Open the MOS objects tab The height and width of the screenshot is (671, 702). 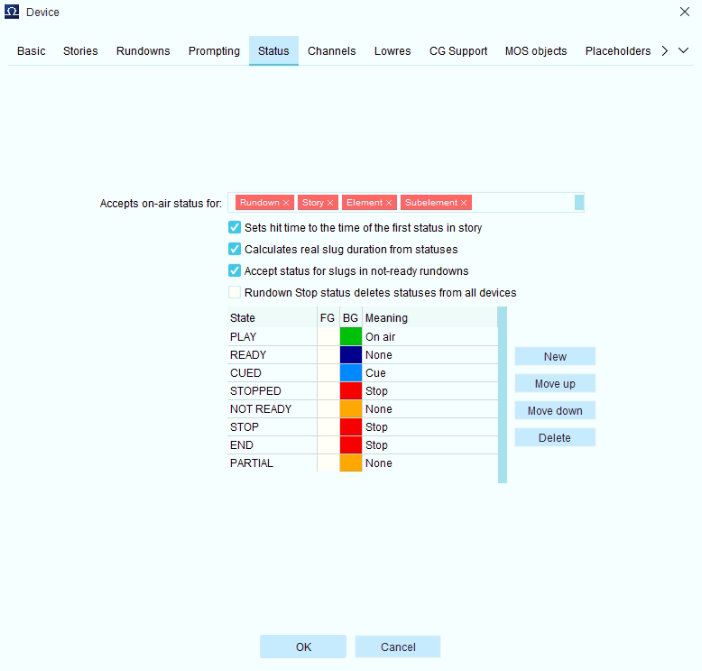click(536, 51)
